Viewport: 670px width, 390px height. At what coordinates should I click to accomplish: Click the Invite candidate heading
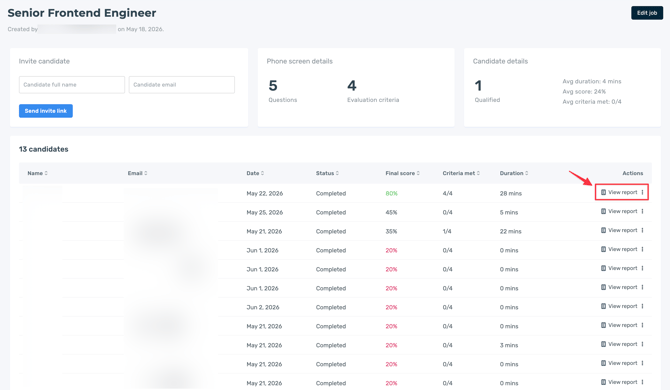point(44,61)
